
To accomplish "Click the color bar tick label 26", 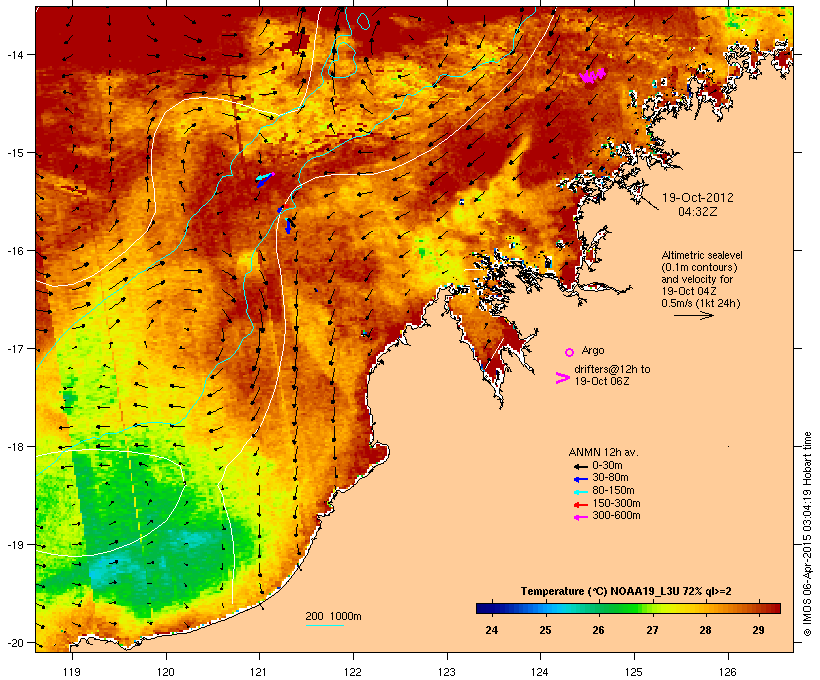I will [x=598, y=630].
